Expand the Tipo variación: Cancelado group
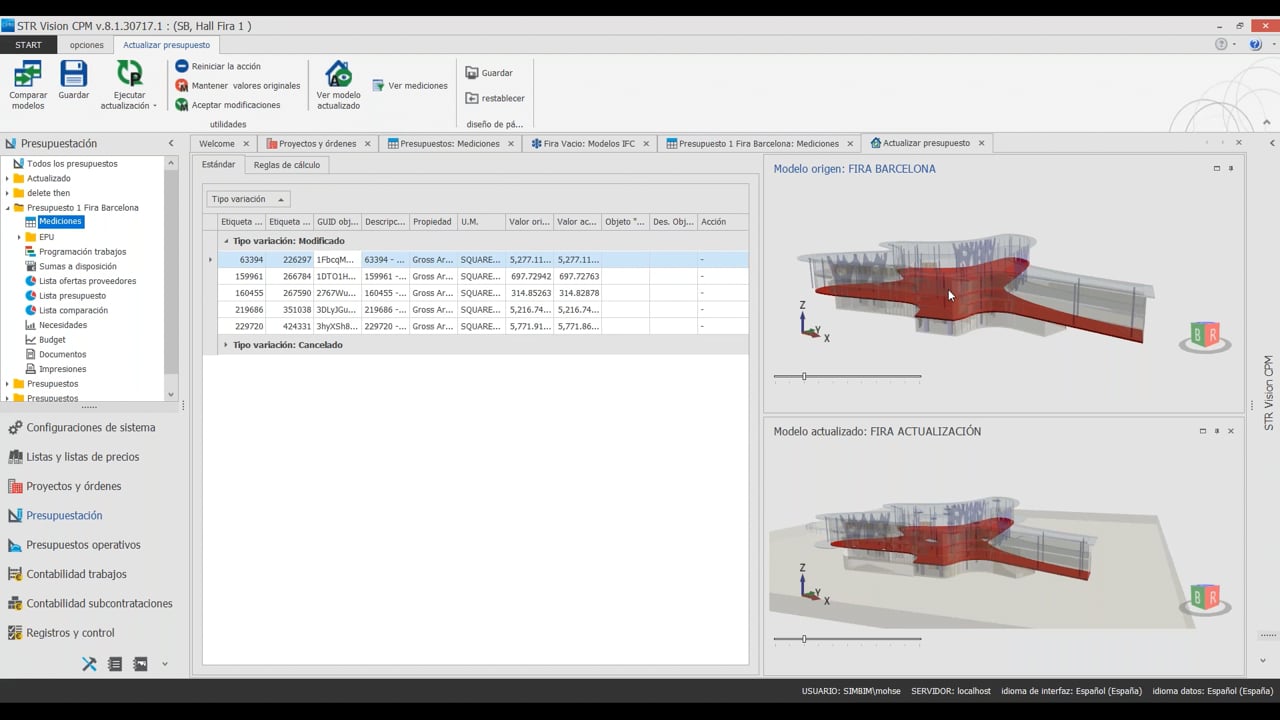The image size is (1280, 720). pos(225,345)
